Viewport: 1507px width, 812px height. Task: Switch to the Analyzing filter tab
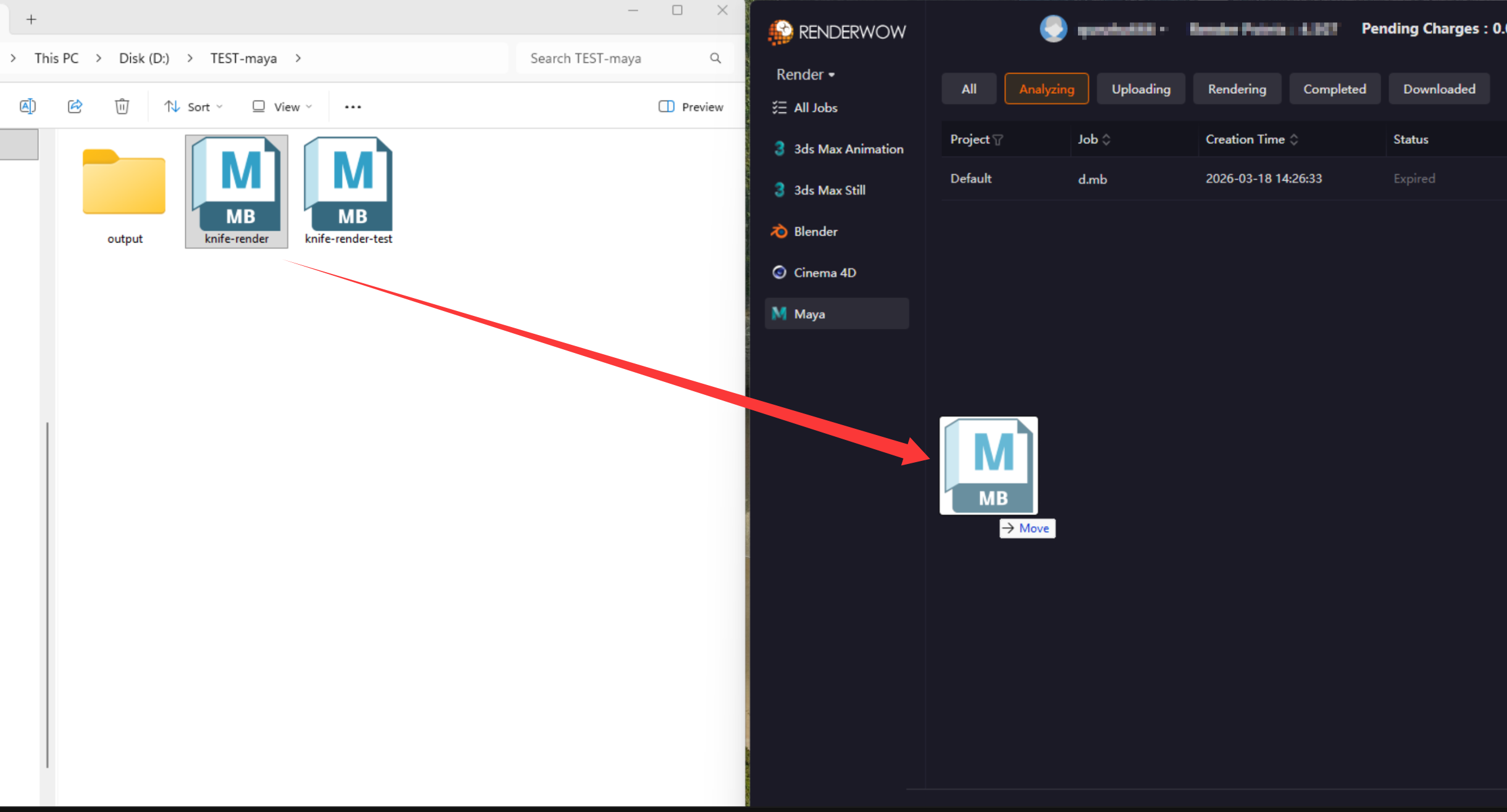coord(1046,89)
